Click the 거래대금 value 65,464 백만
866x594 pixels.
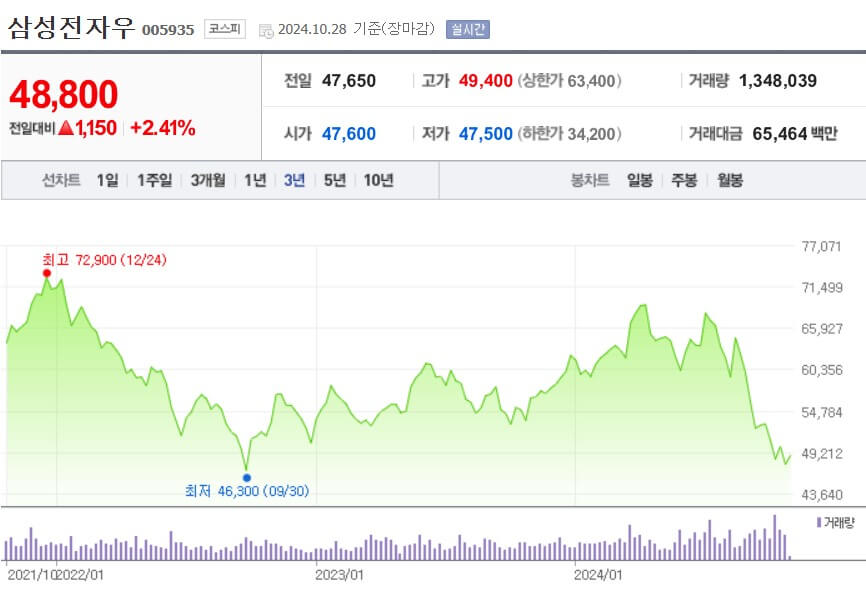(795, 134)
